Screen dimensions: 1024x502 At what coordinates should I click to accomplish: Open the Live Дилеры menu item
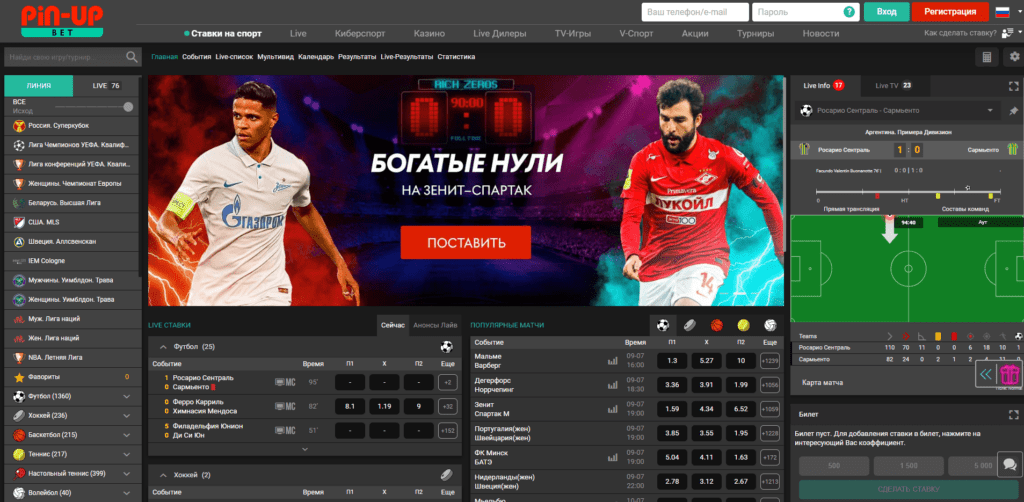pyautogui.click(x=500, y=33)
